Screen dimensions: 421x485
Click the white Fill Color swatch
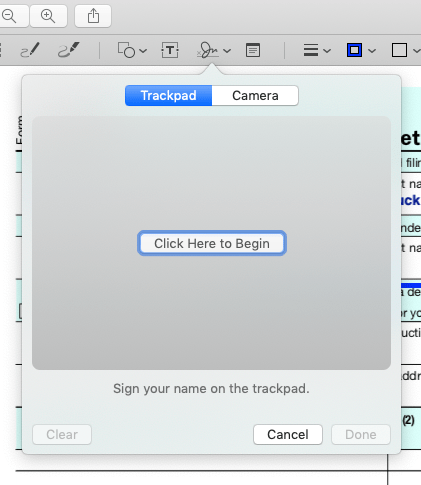click(x=399, y=50)
